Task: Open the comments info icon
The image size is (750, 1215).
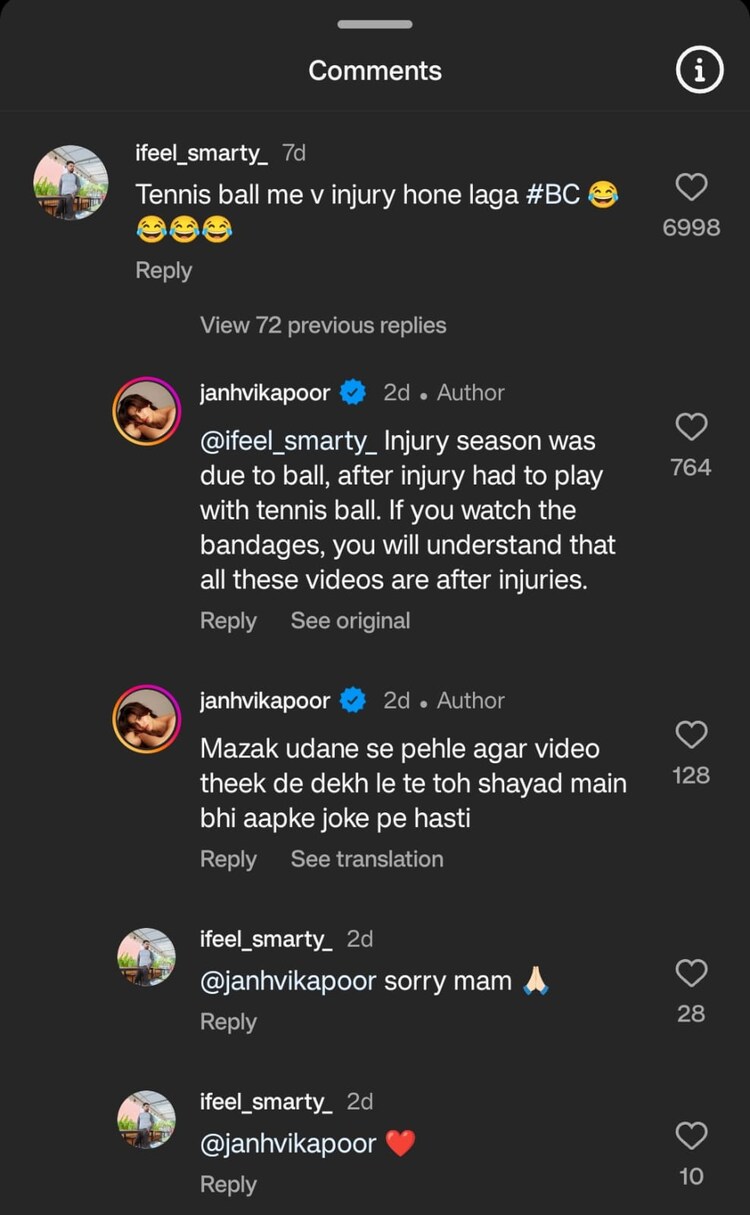Action: tap(699, 71)
